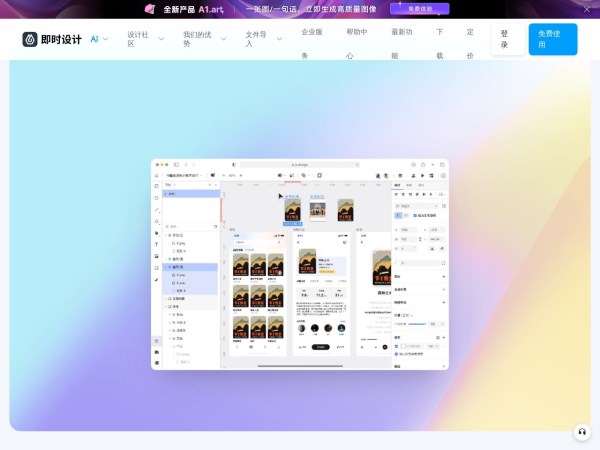Expand the AI dropdown menu
The image size is (600, 450).
coord(99,39)
